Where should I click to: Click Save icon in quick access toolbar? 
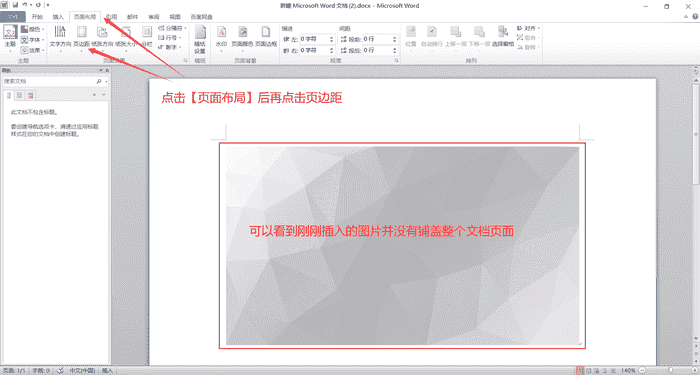click(x=15, y=5)
